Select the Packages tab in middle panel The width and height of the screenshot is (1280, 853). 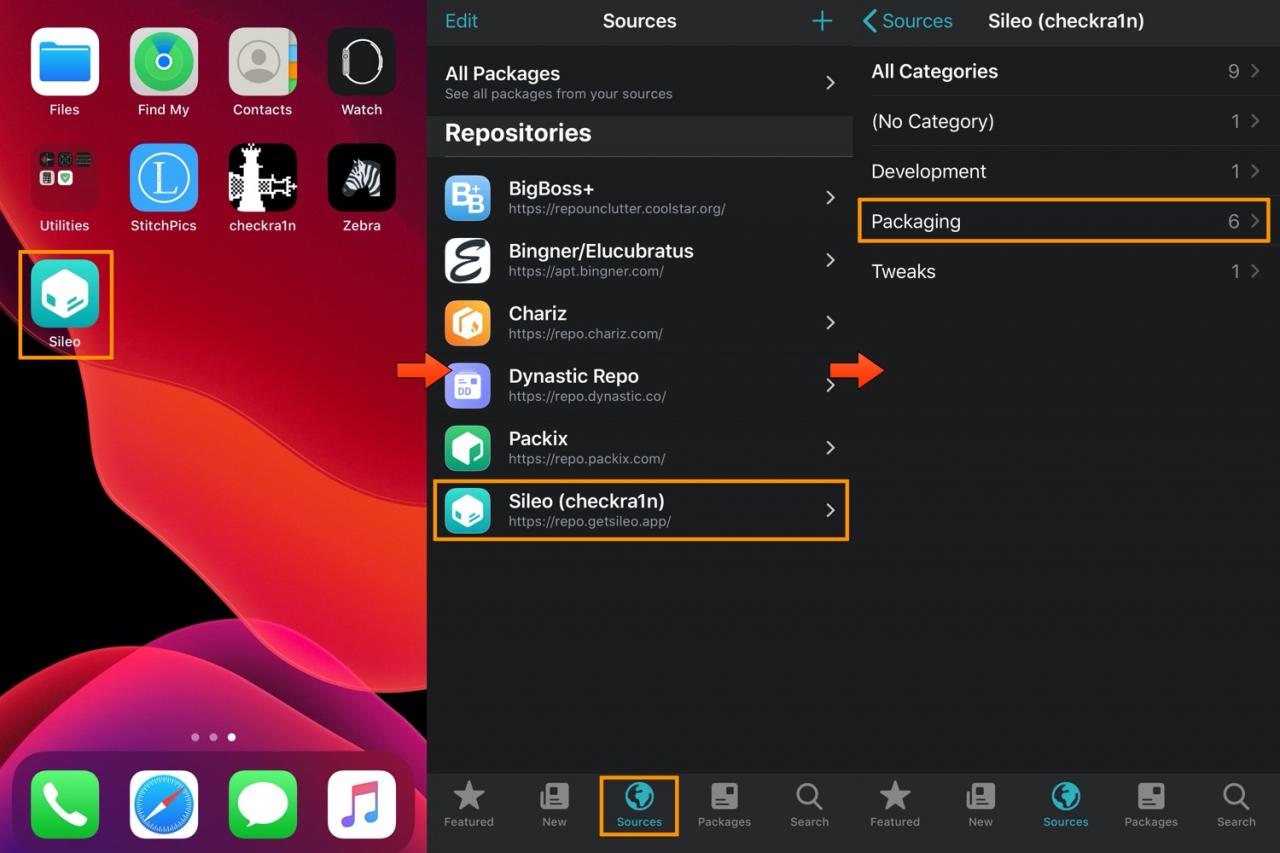click(724, 805)
